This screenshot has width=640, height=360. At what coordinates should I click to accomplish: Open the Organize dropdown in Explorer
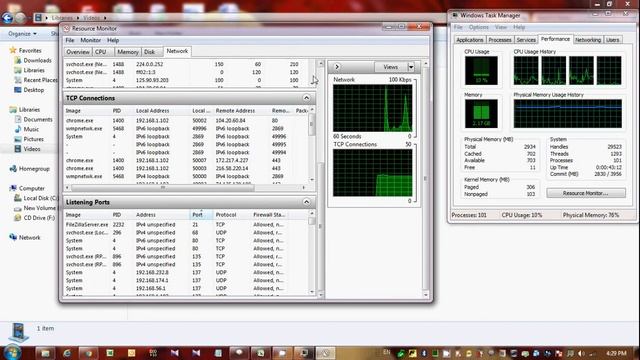pyautogui.click(x=22, y=33)
